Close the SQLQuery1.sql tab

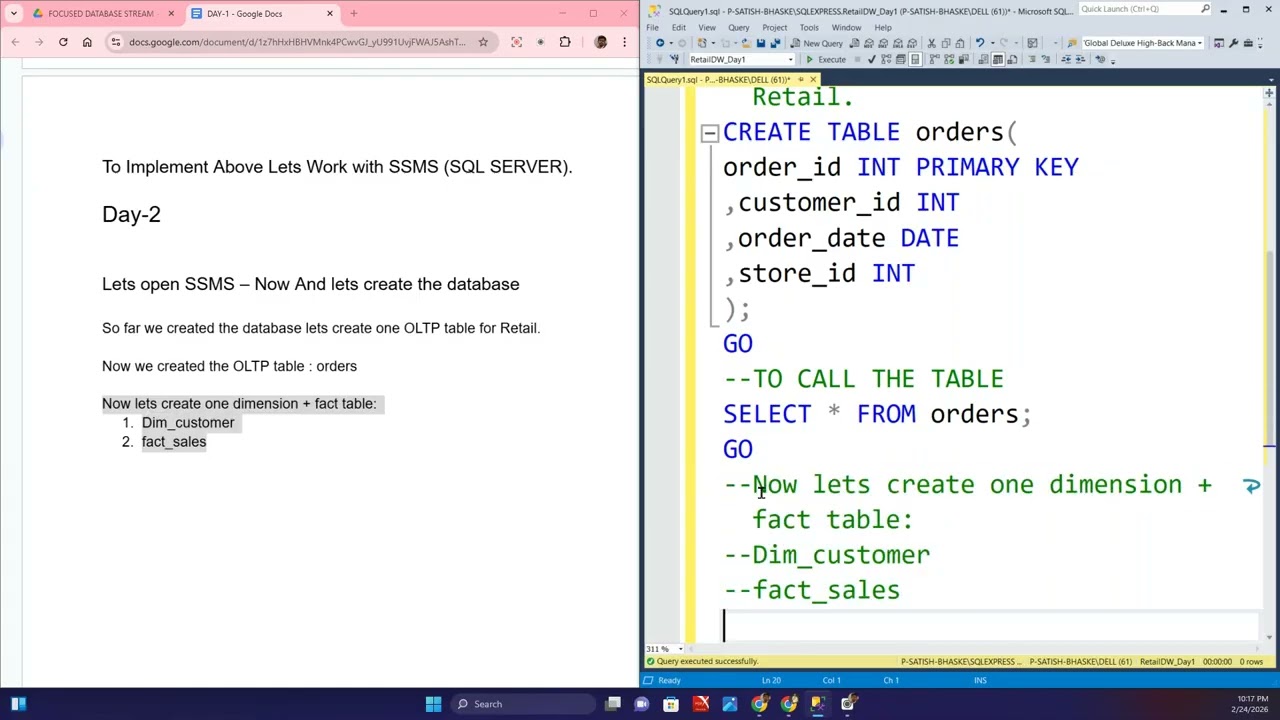tap(812, 80)
